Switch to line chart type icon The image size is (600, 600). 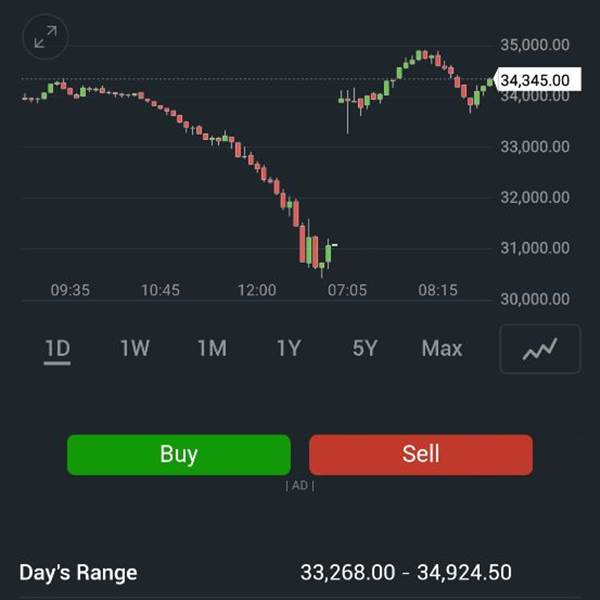(540, 349)
